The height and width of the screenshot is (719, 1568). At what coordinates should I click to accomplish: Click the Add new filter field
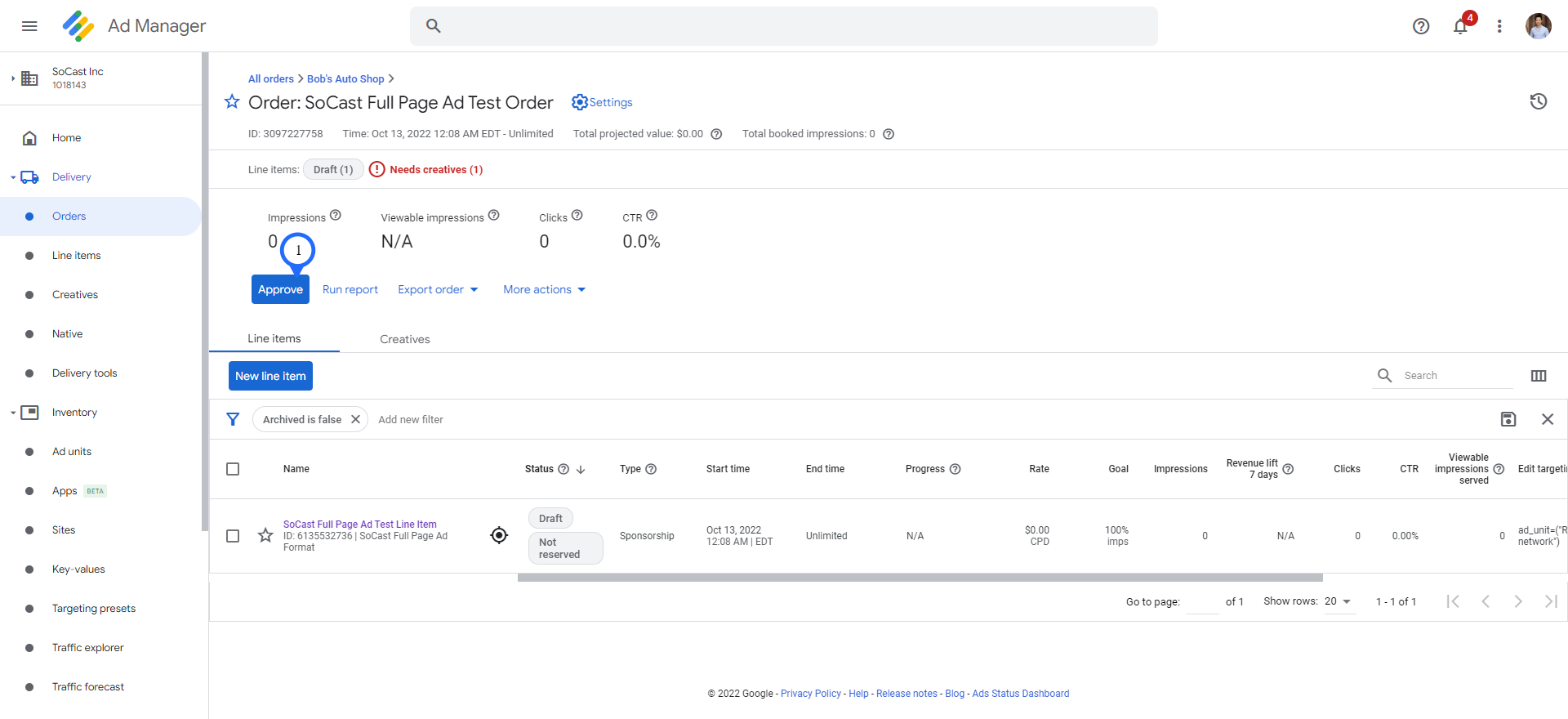[411, 420]
